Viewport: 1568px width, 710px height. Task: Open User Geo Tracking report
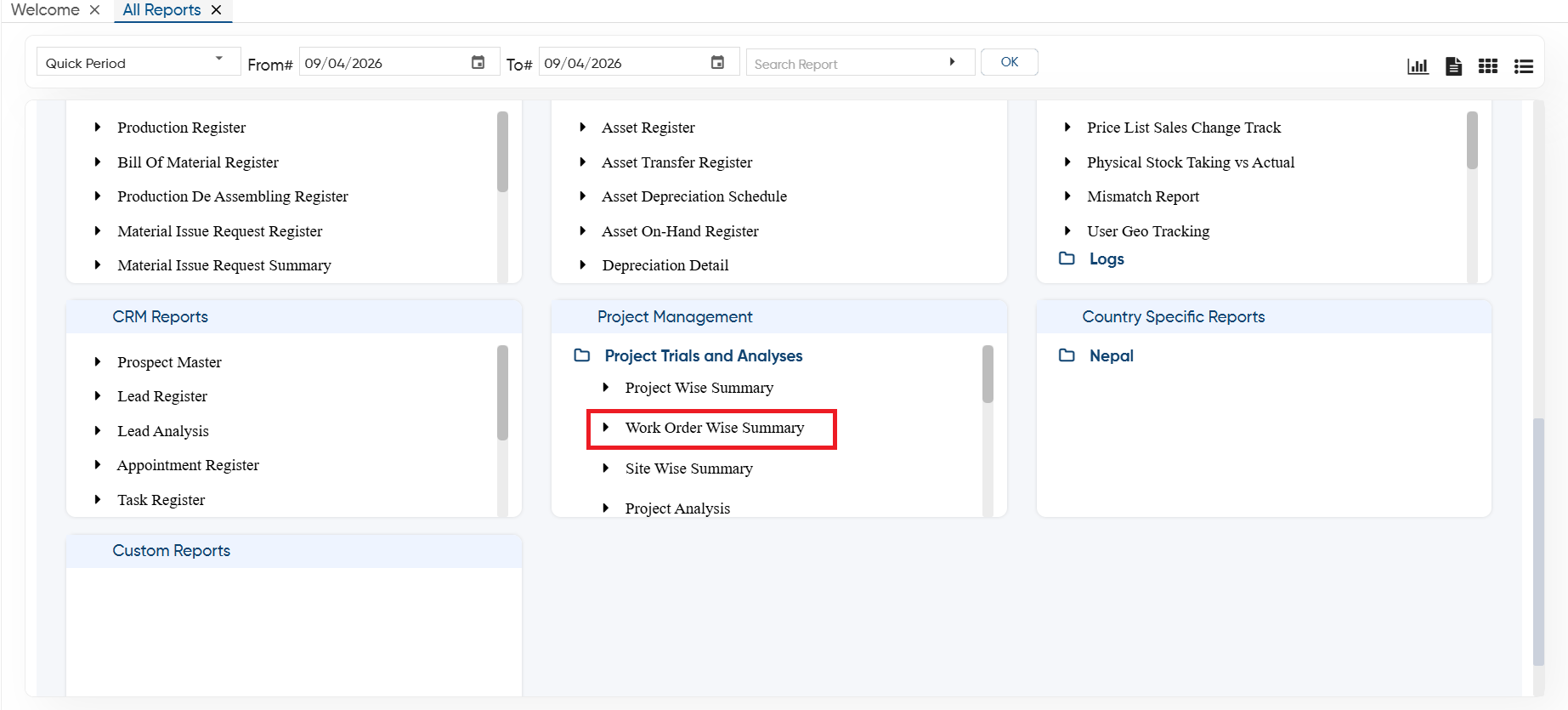pyautogui.click(x=1148, y=231)
